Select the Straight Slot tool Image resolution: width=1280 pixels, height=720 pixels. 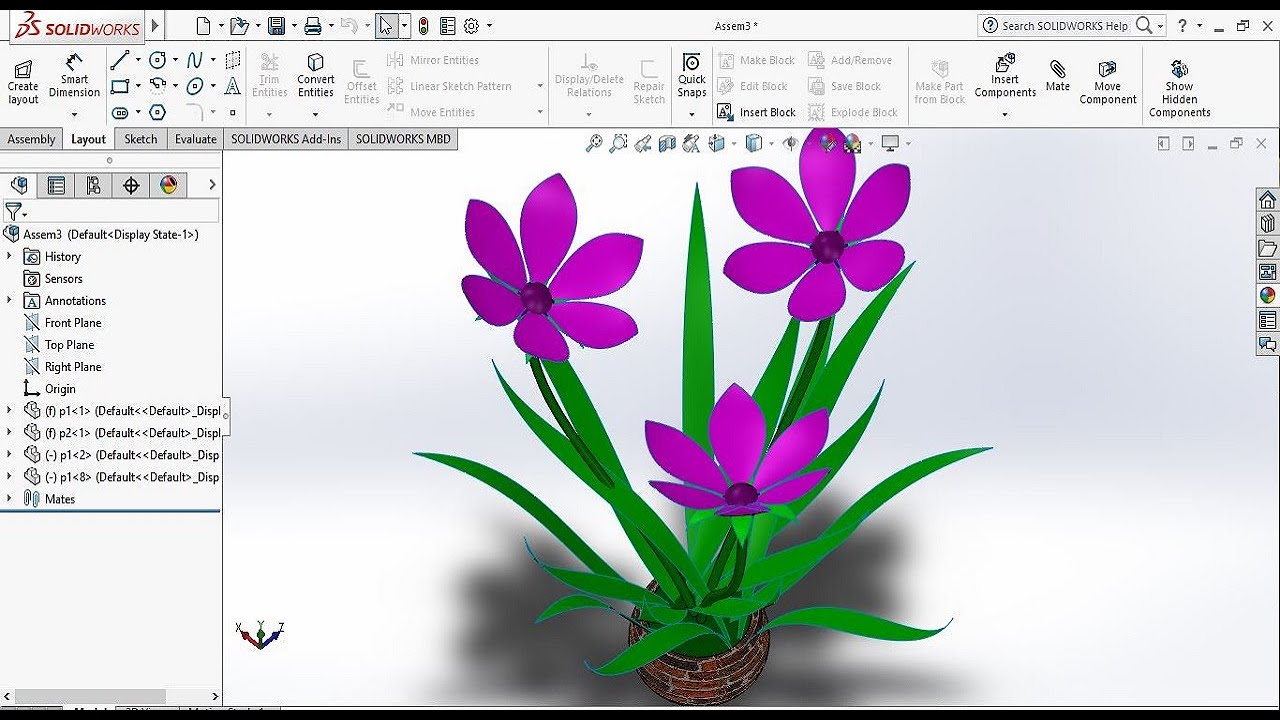tap(120, 112)
